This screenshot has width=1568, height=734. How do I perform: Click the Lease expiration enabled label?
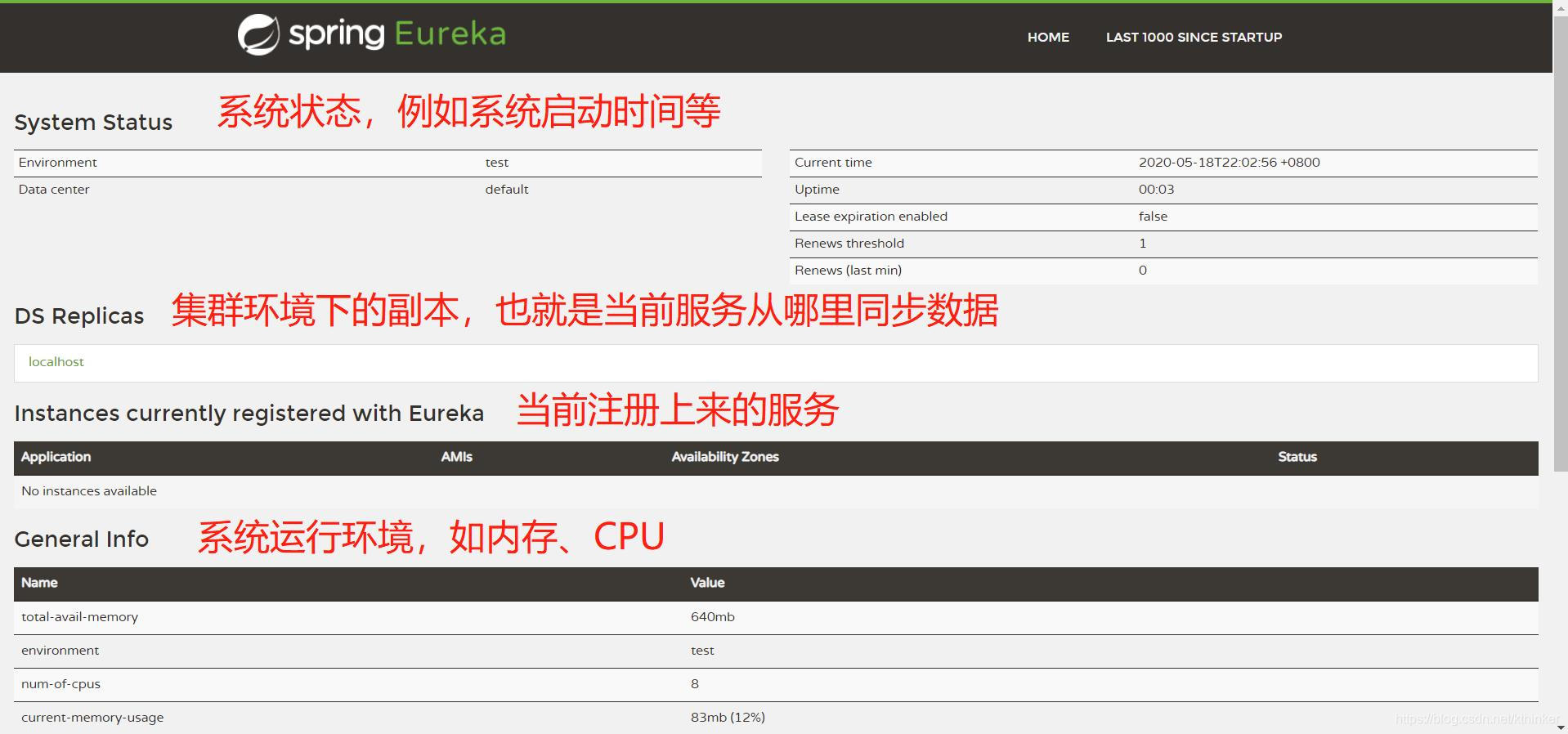click(x=871, y=216)
